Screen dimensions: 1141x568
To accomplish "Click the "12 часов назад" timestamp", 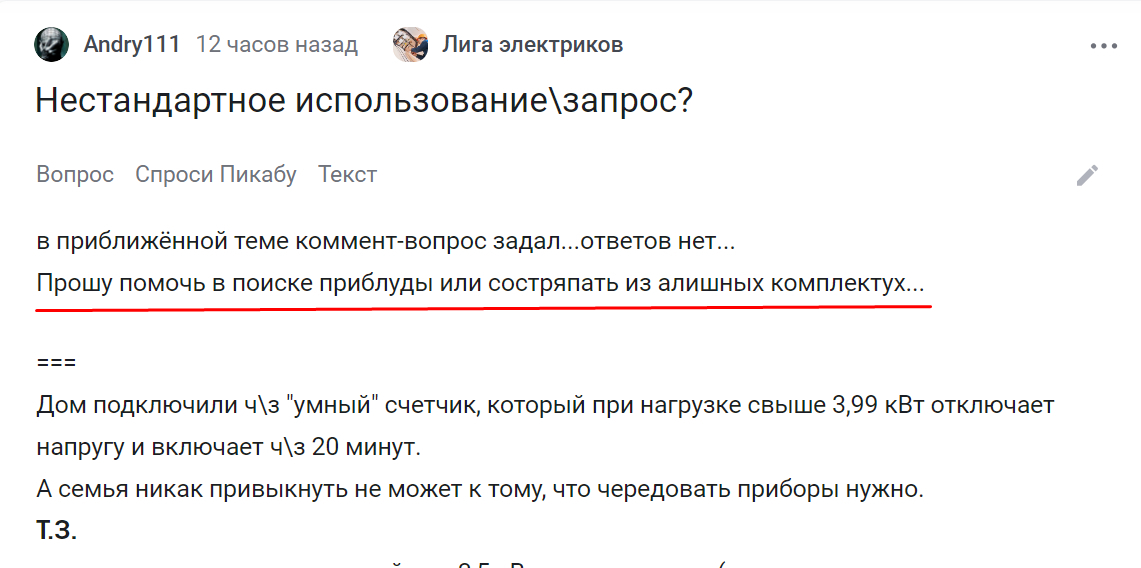I will [x=276, y=45].
